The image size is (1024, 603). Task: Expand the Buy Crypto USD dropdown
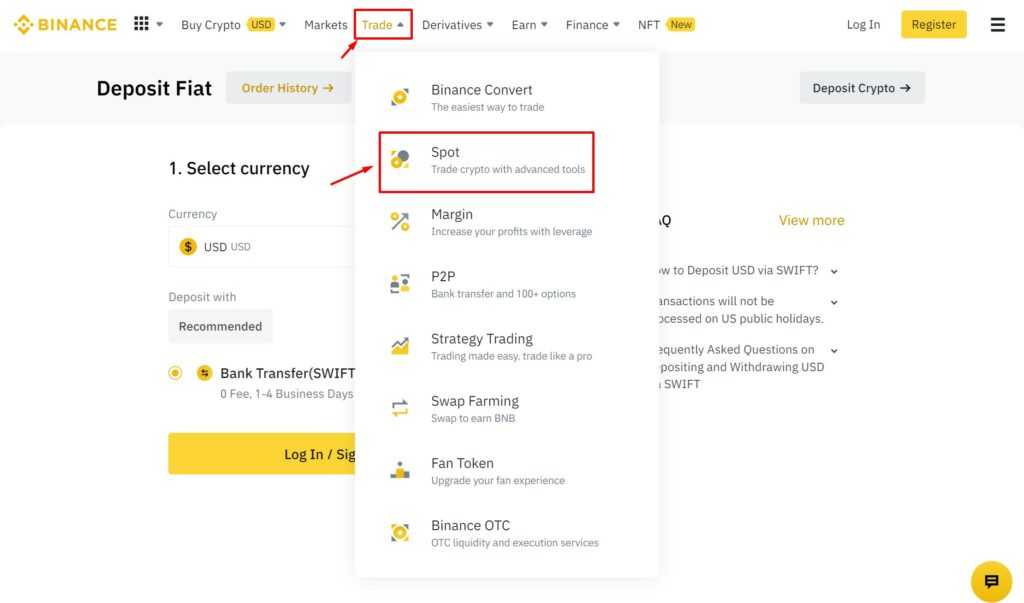tap(234, 24)
